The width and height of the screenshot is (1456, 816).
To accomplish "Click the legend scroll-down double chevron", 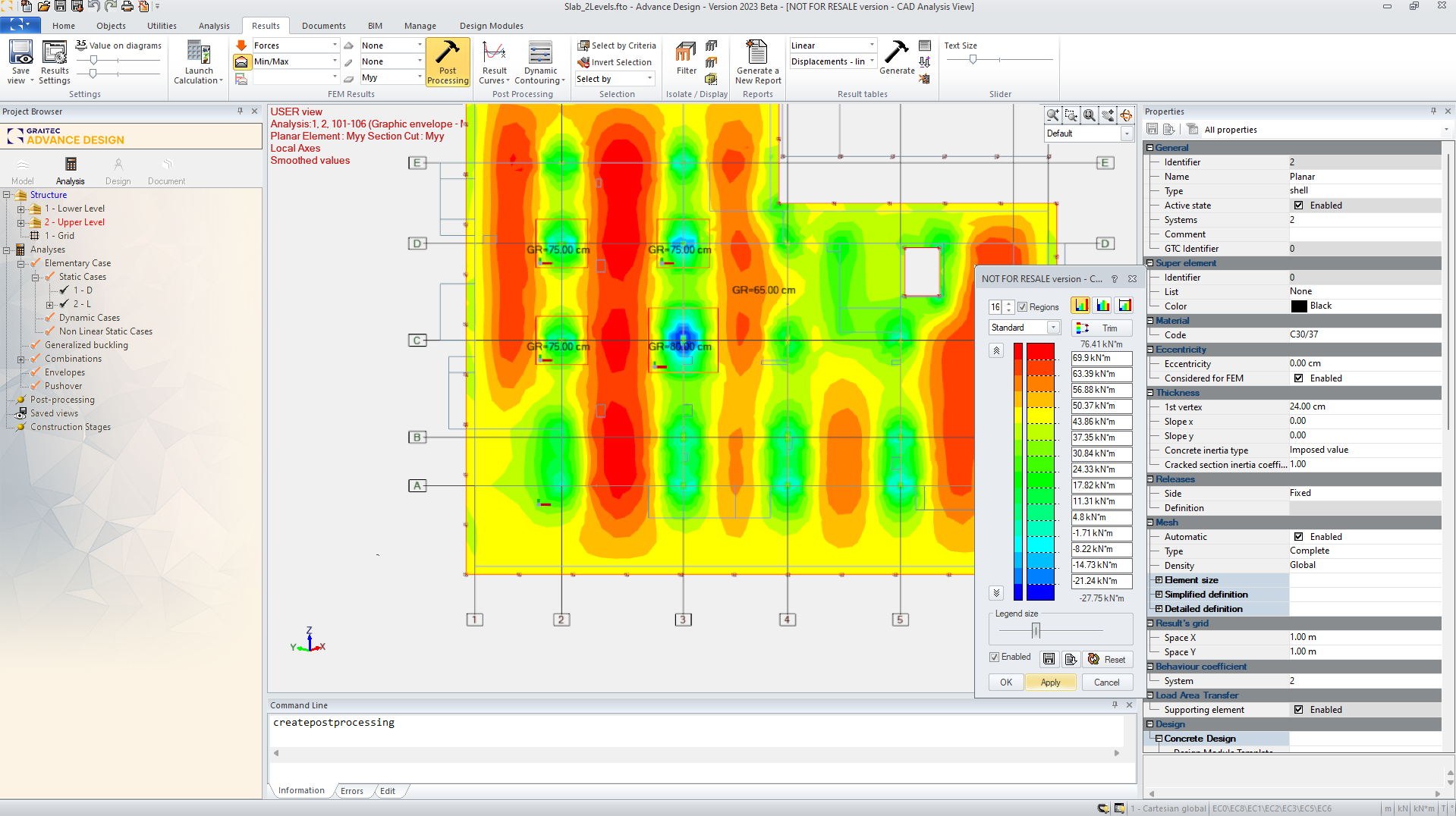I will pyautogui.click(x=996, y=593).
